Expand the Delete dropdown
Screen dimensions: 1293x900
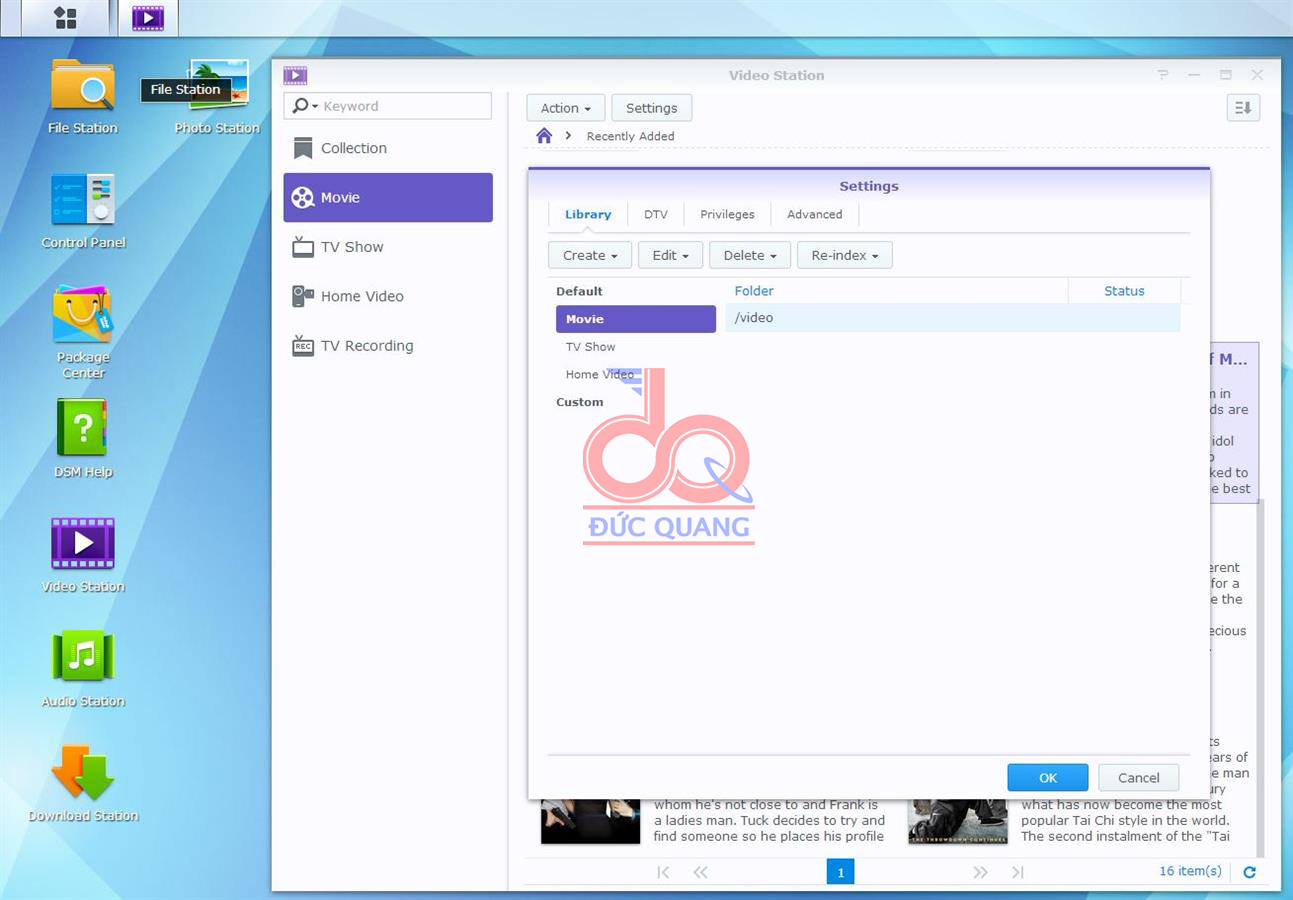coord(750,255)
